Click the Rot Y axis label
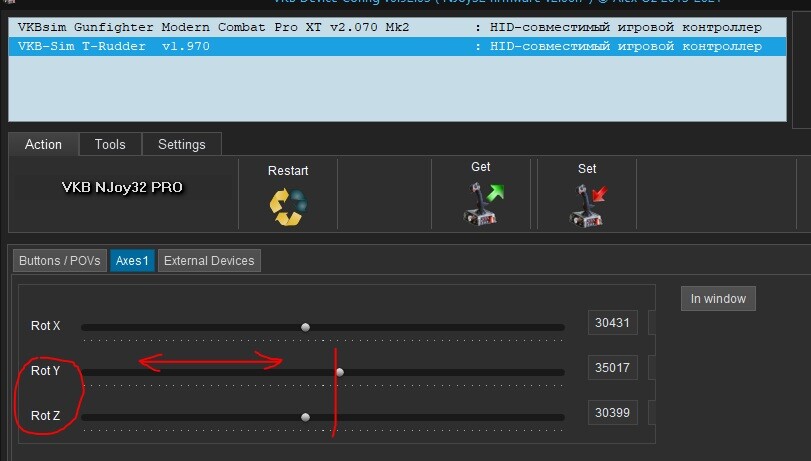This screenshot has height=461, width=811. 46,371
